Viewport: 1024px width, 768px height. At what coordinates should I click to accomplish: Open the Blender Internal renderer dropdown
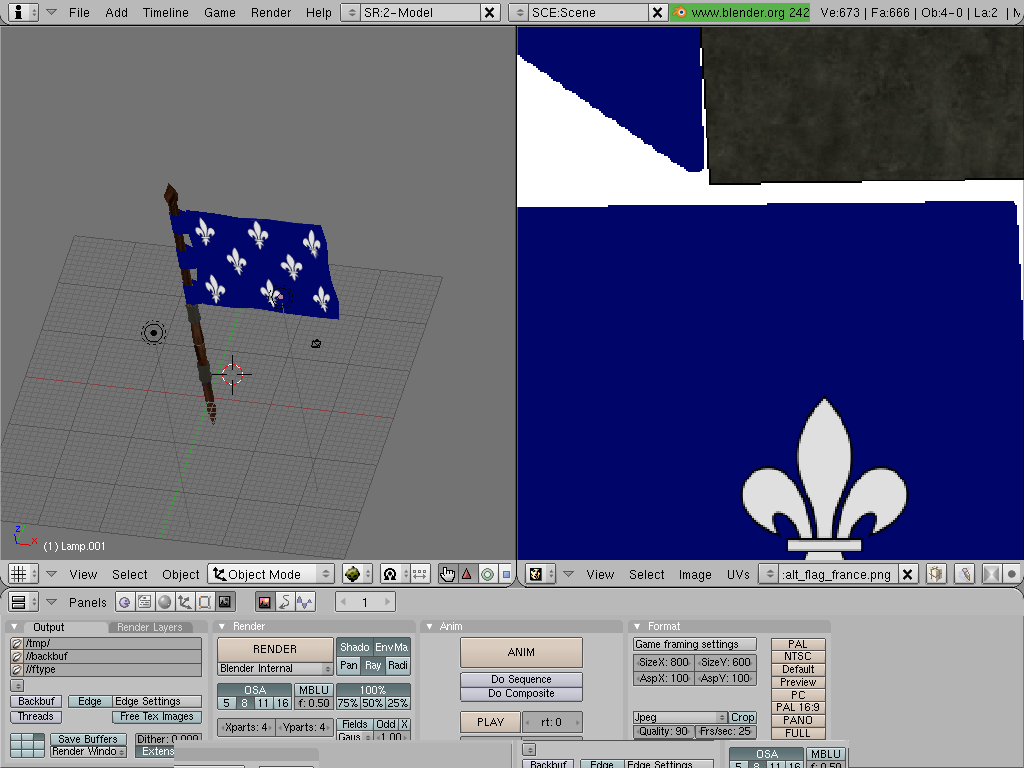[x=275, y=669]
